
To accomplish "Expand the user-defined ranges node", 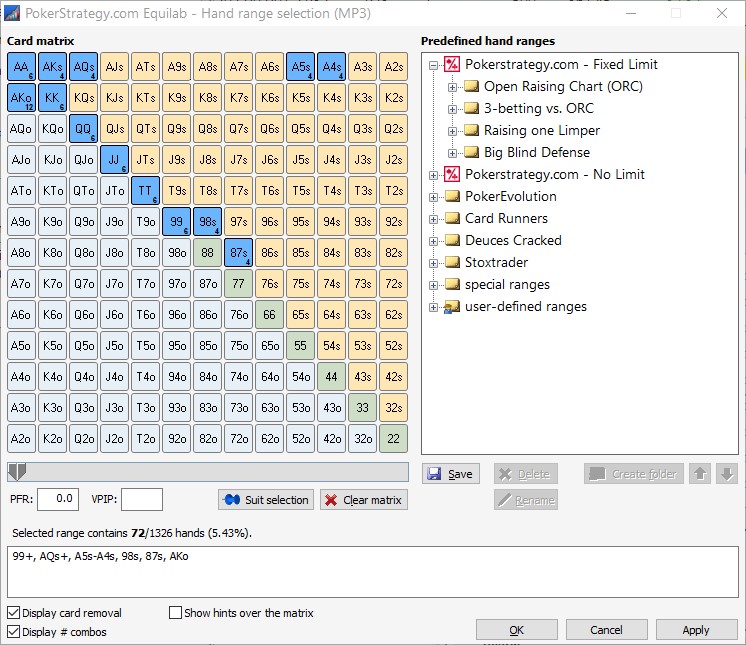I will click(x=433, y=307).
